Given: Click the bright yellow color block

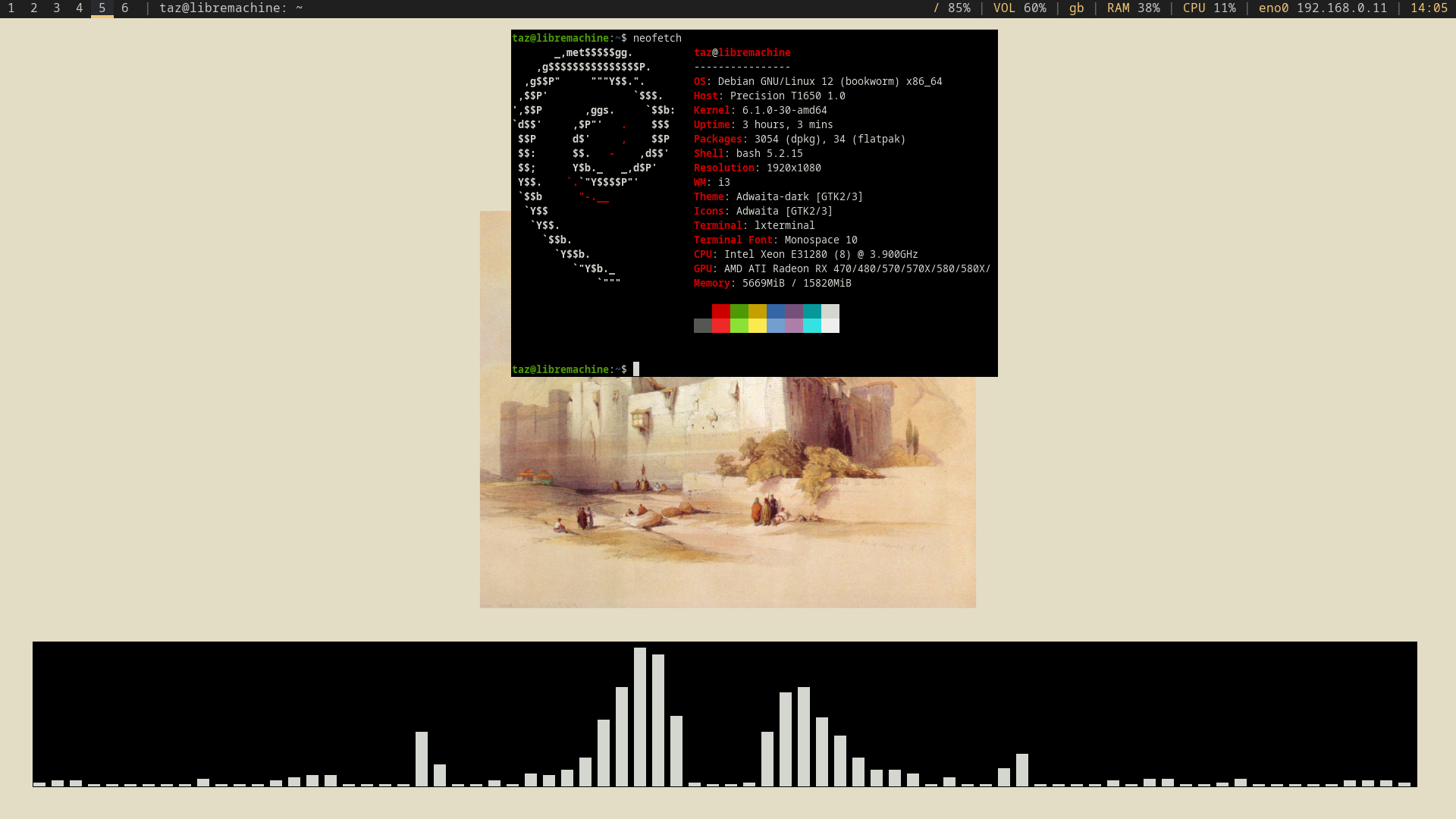Looking at the screenshot, I should pyautogui.click(x=758, y=326).
